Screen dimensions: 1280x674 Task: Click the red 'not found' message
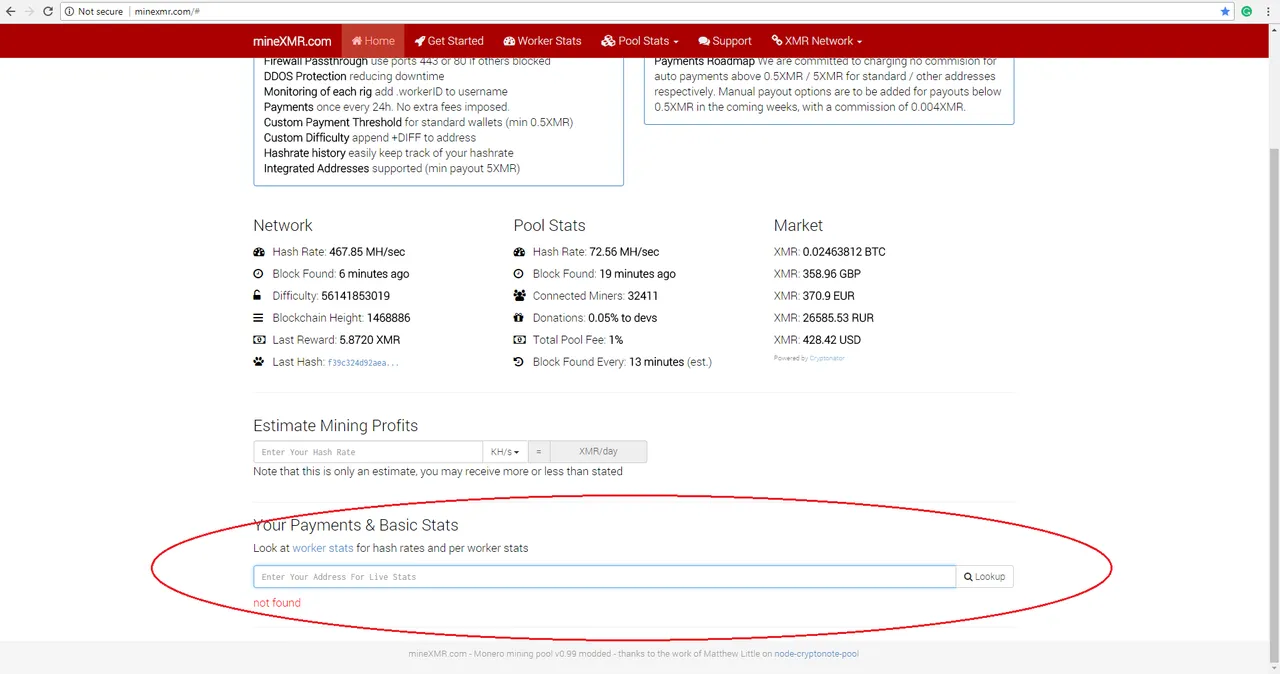(277, 603)
